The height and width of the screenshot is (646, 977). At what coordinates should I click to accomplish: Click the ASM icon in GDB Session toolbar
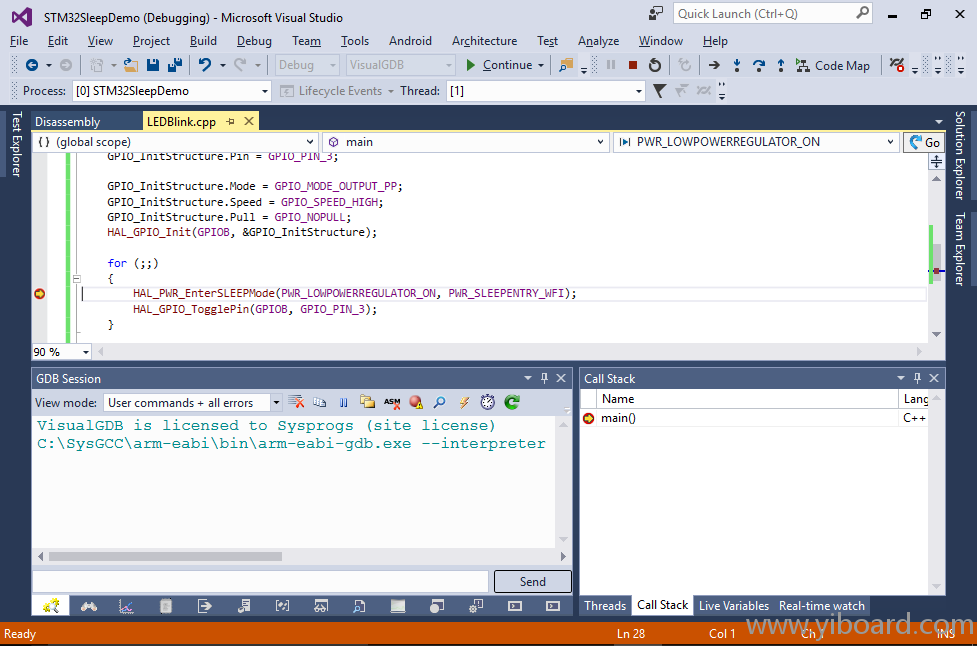tap(391, 402)
